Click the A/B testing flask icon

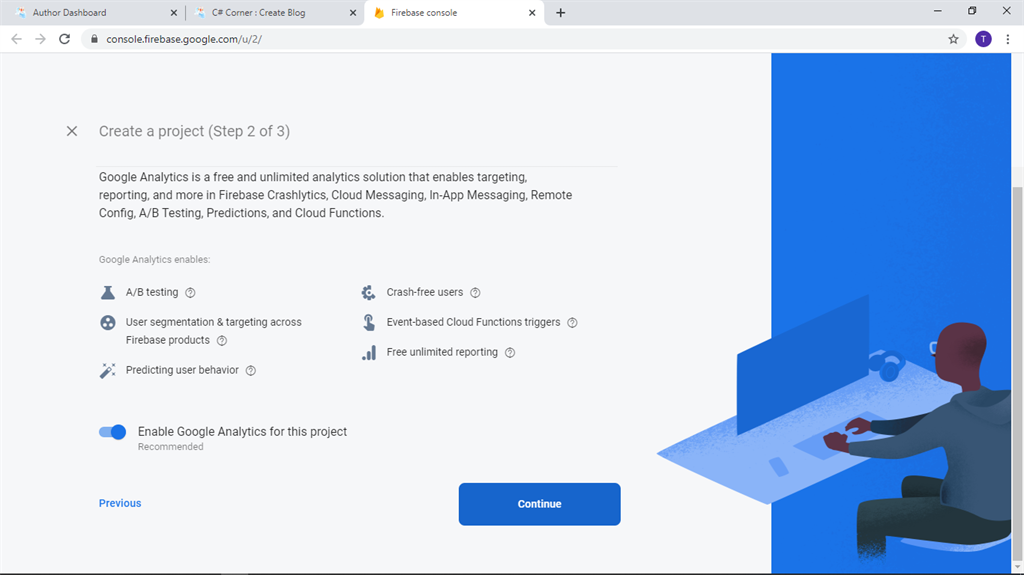click(x=108, y=292)
